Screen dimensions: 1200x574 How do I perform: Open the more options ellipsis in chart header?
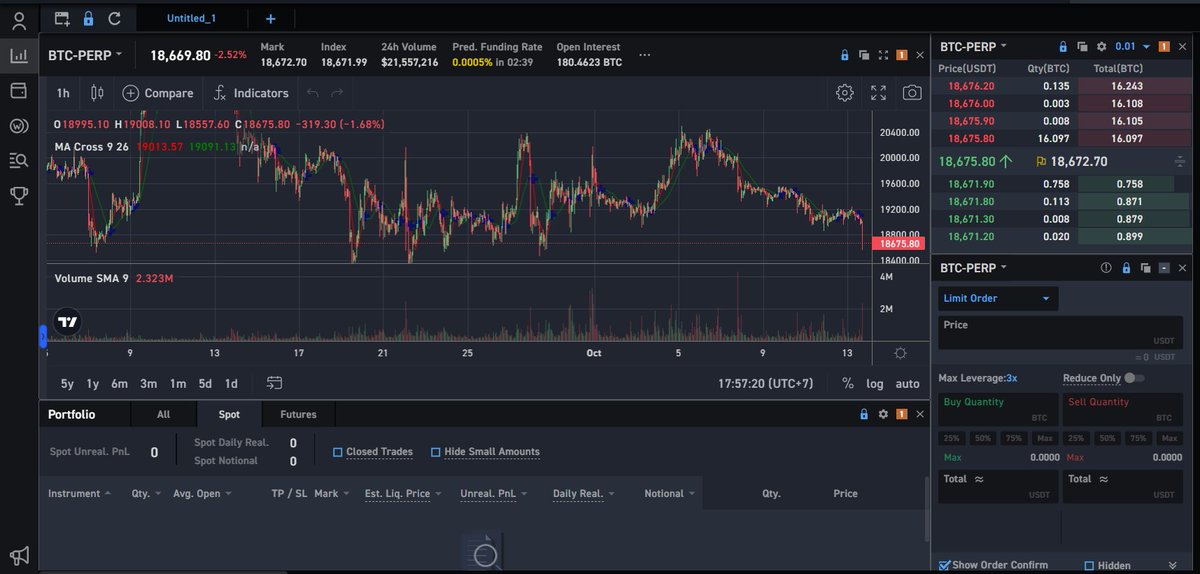644,55
